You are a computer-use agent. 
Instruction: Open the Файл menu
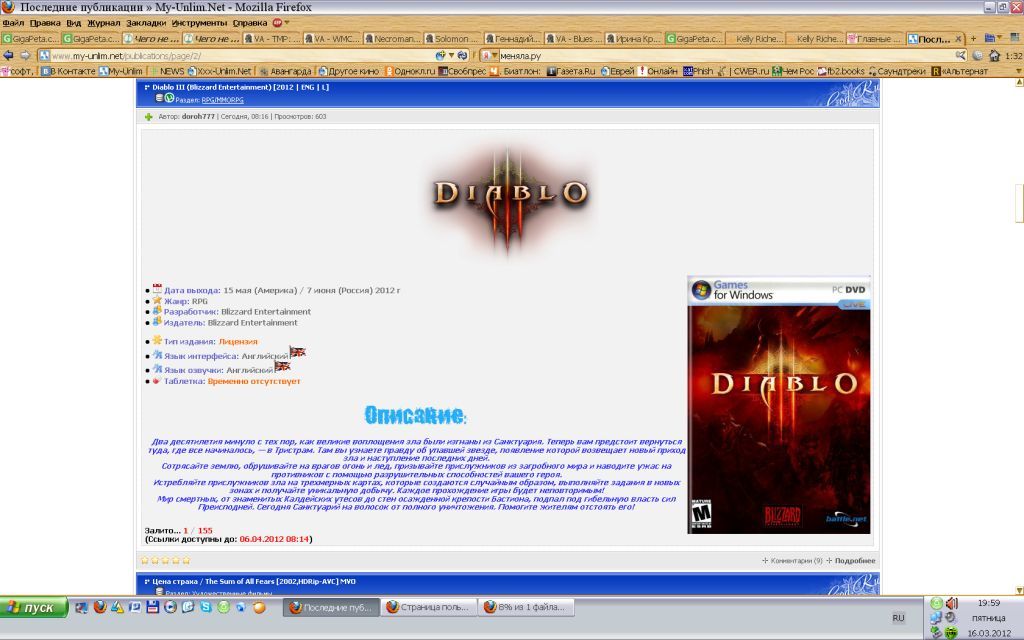[13, 22]
